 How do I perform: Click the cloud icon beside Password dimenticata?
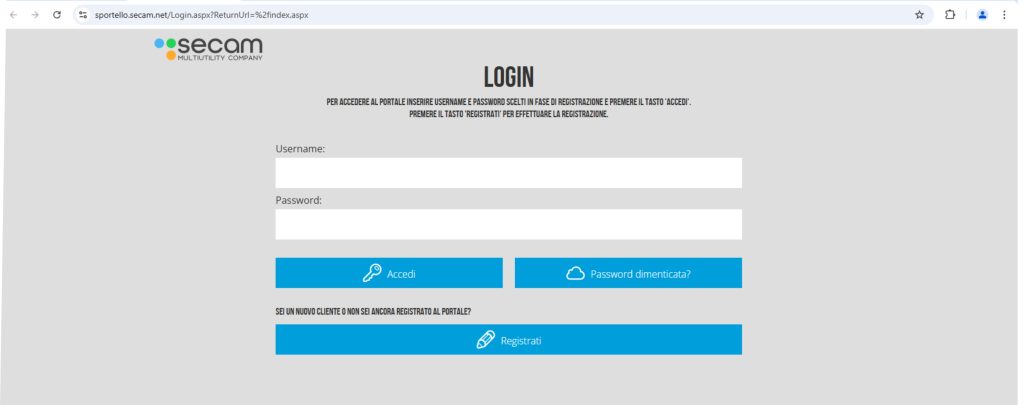[x=575, y=273]
